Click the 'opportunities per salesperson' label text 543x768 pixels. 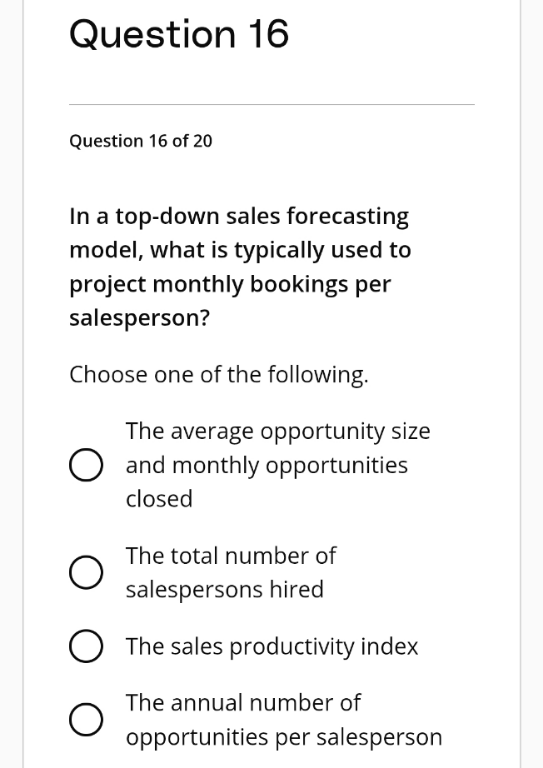pyautogui.click(x=284, y=737)
